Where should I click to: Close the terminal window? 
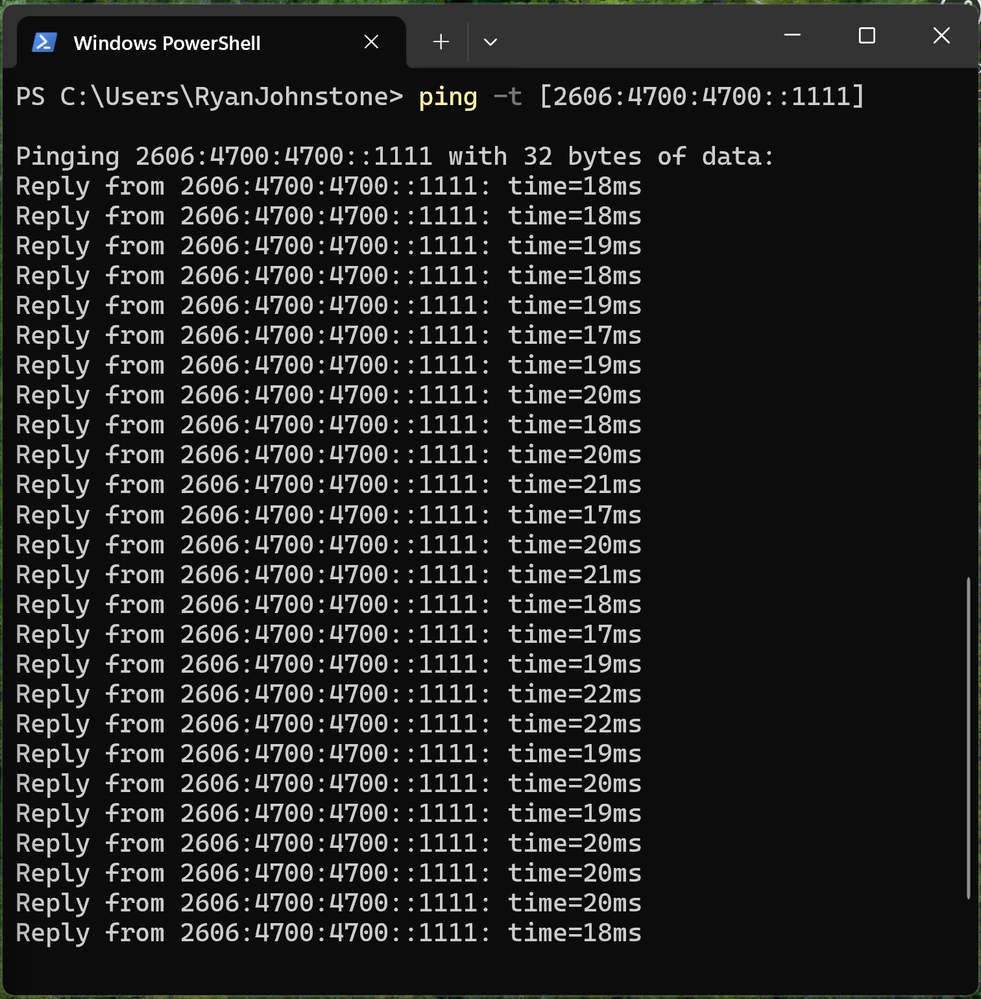(x=940, y=37)
